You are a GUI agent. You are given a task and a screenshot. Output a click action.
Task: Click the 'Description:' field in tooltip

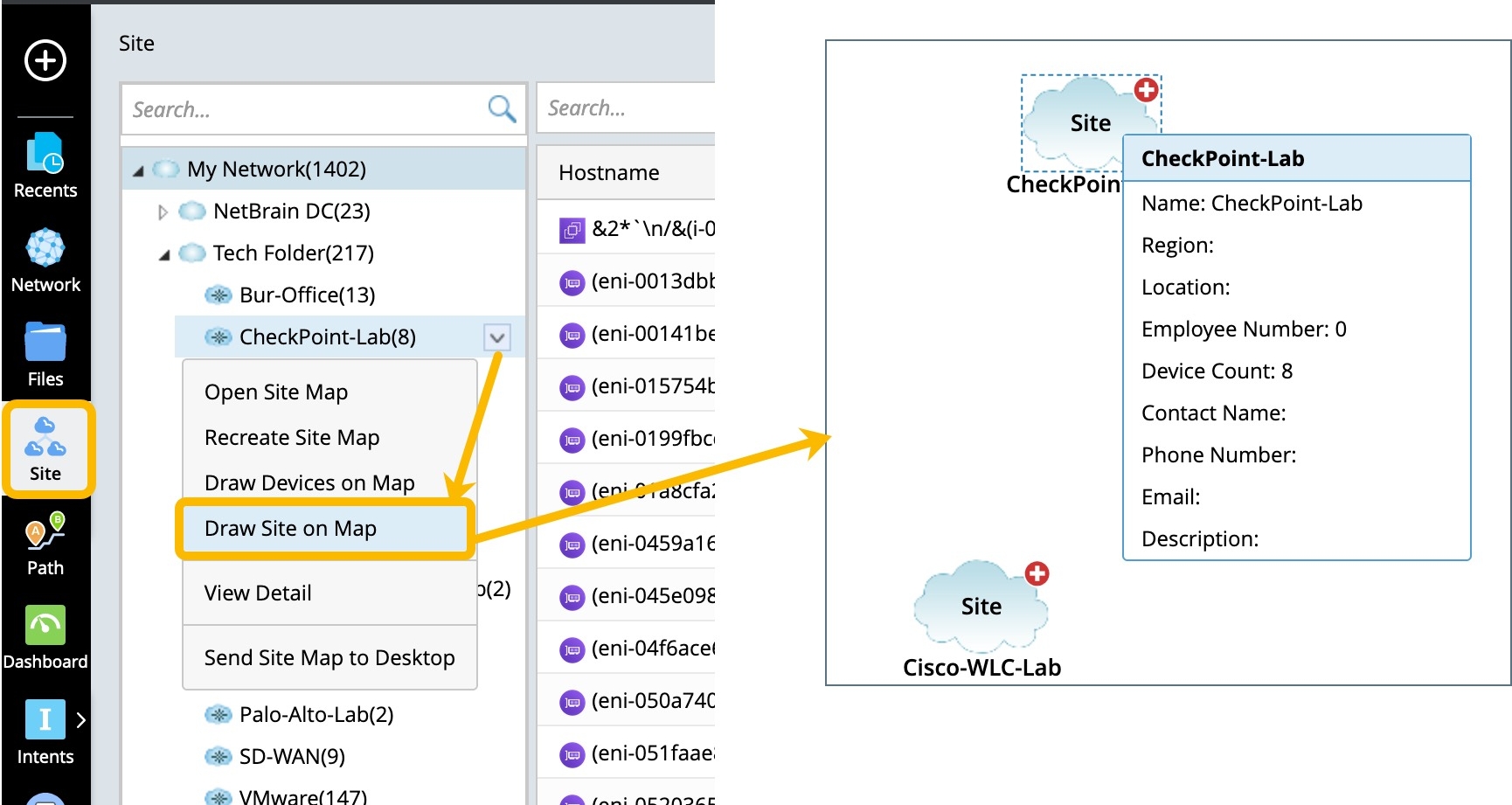click(1200, 538)
